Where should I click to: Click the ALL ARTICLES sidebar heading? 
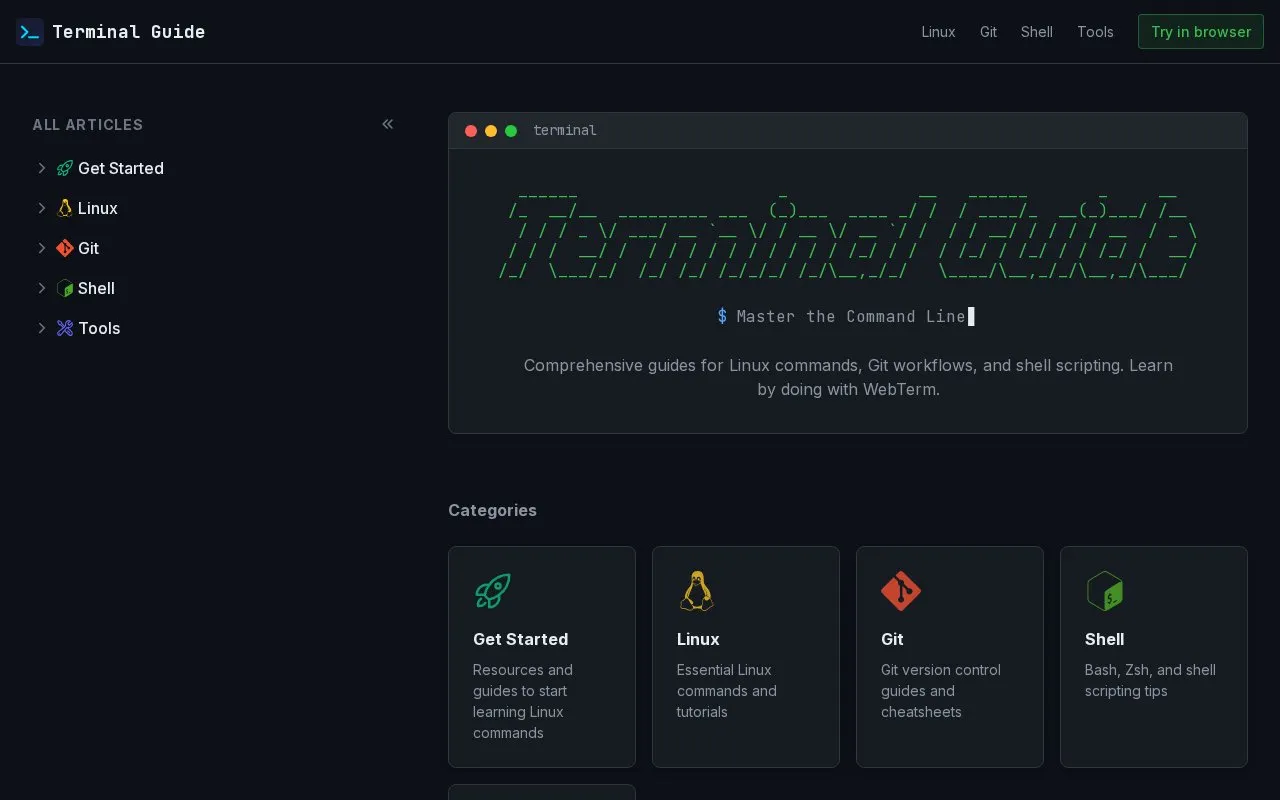point(88,125)
